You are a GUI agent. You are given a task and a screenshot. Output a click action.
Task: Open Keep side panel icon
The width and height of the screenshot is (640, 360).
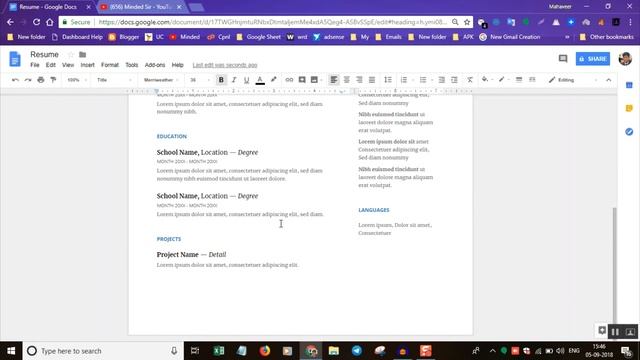(629, 108)
